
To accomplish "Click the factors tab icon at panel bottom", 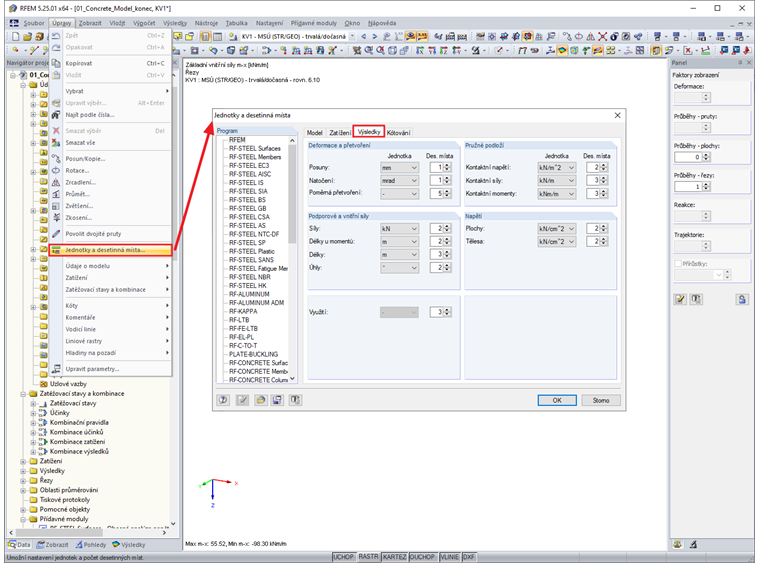I will (x=694, y=545).
